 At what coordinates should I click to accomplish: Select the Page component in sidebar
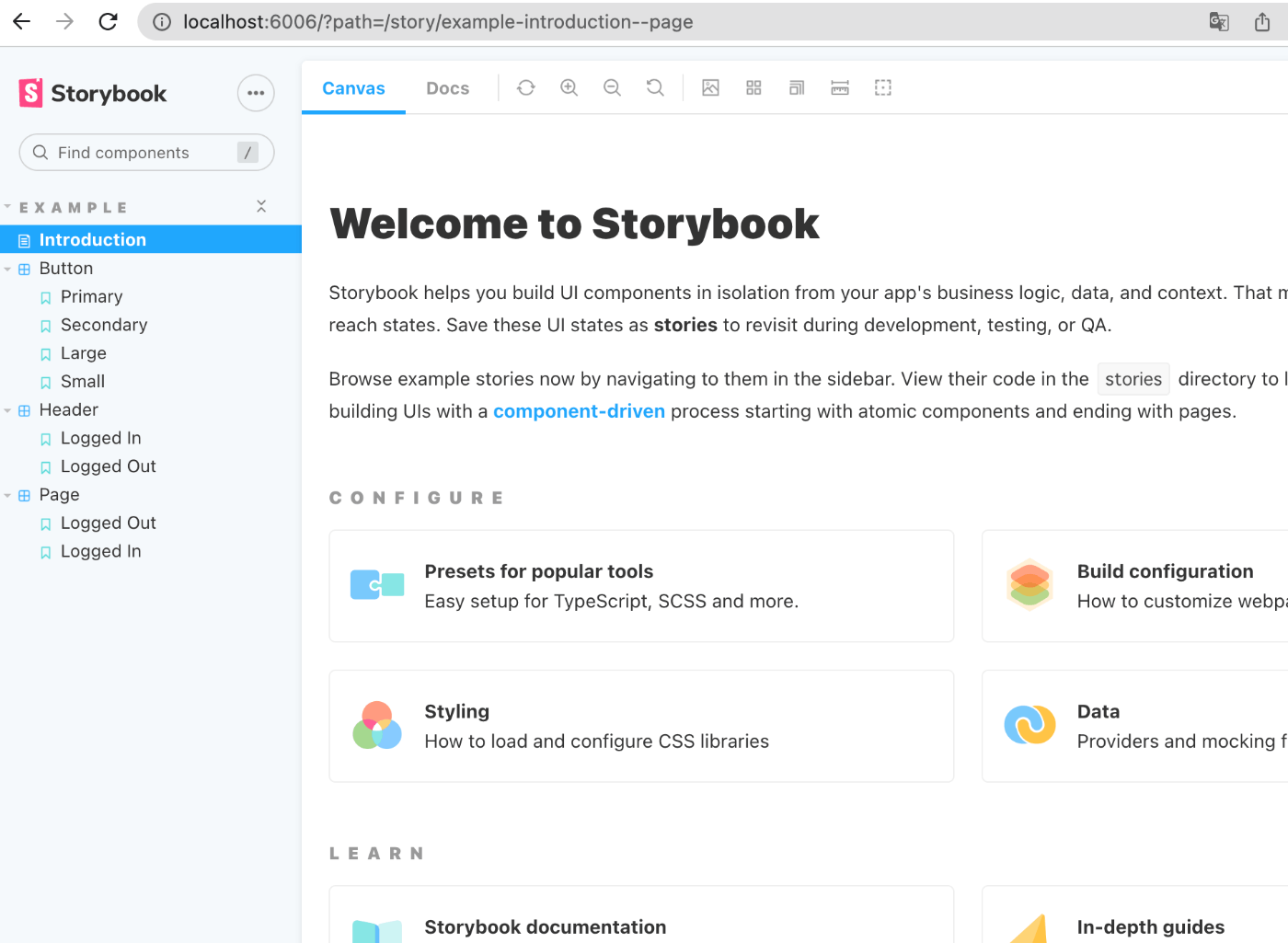pyautogui.click(x=59, y=495)
